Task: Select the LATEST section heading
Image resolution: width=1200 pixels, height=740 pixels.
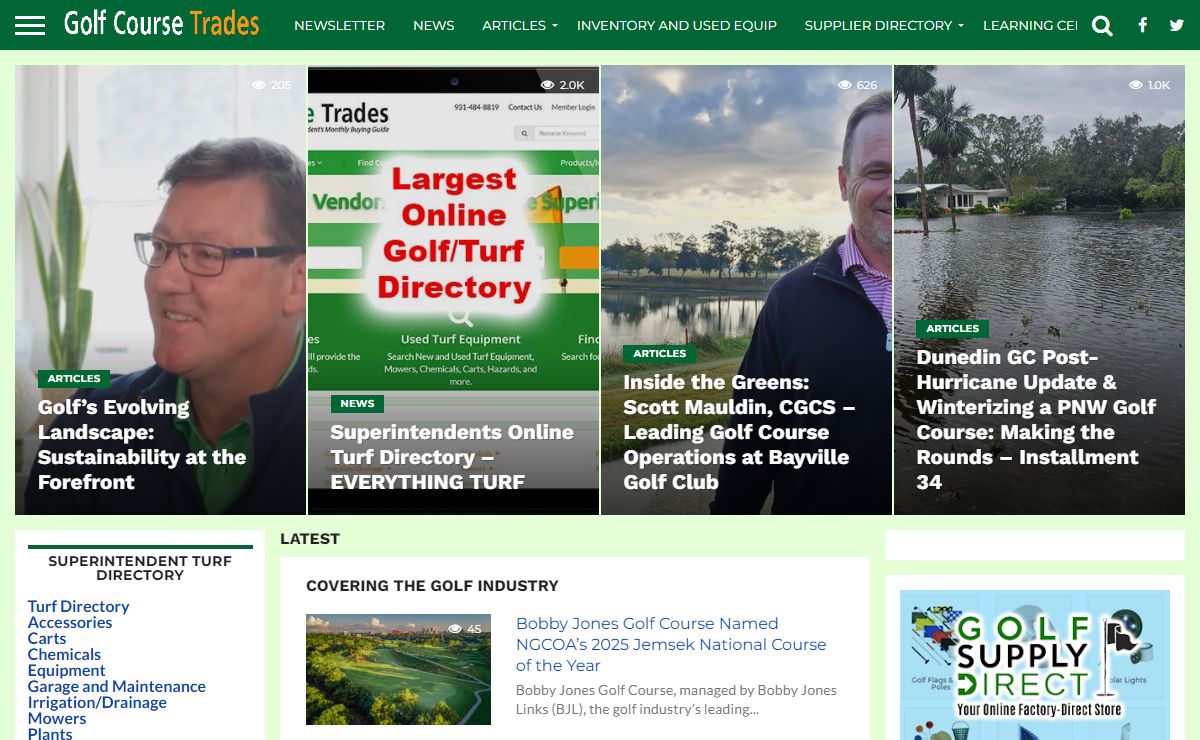Action: point(310,538)
